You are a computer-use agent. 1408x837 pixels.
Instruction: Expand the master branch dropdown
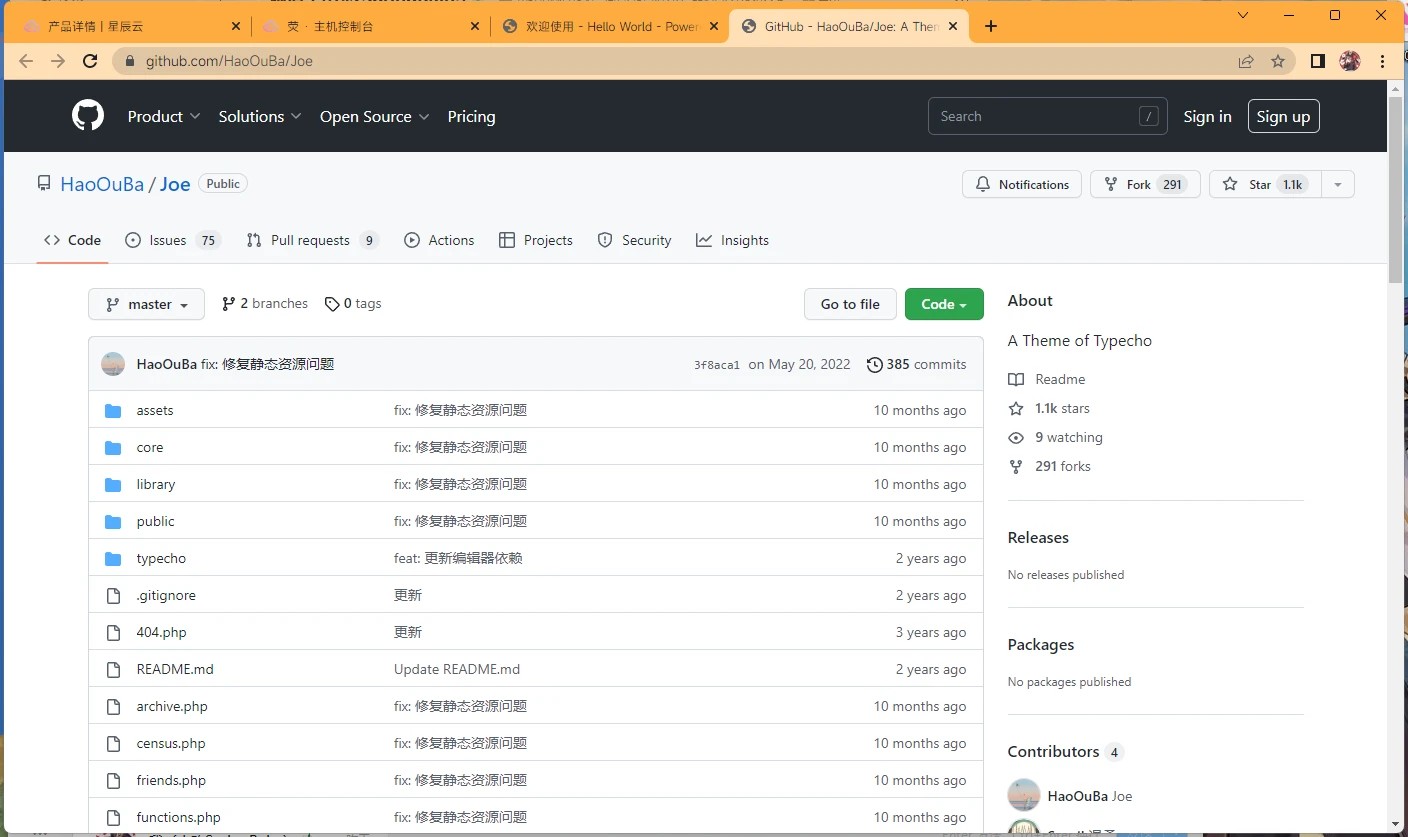click(x=146, y=304)
